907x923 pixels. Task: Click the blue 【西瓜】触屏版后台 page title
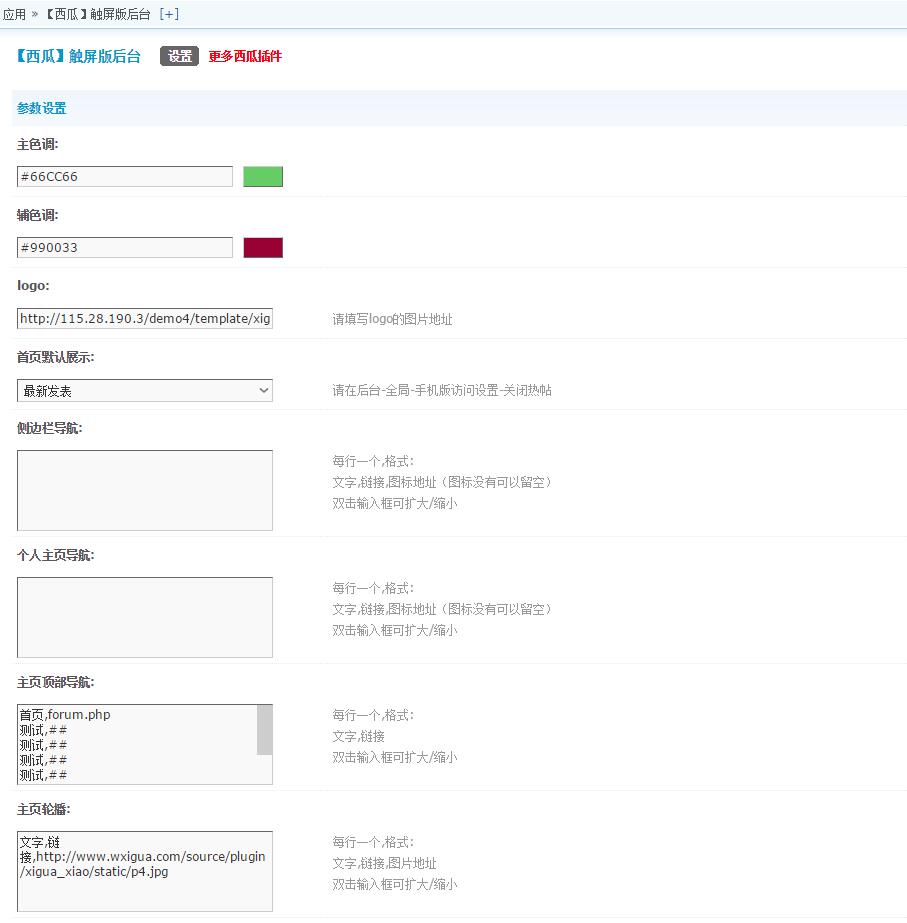78,56
